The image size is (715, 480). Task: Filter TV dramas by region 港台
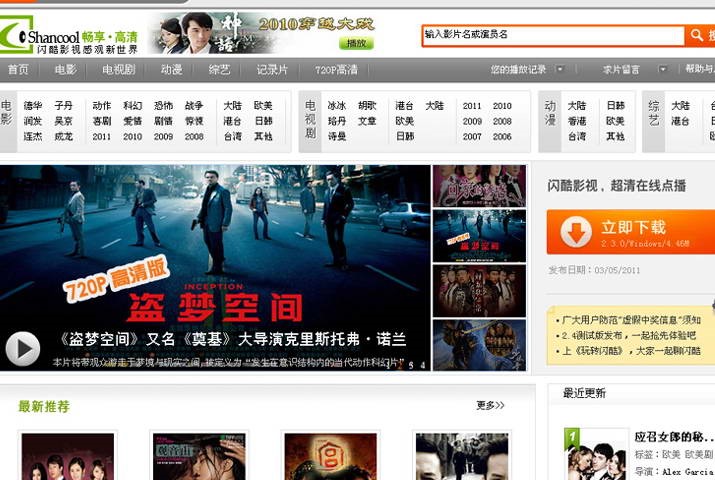(404, 106)
